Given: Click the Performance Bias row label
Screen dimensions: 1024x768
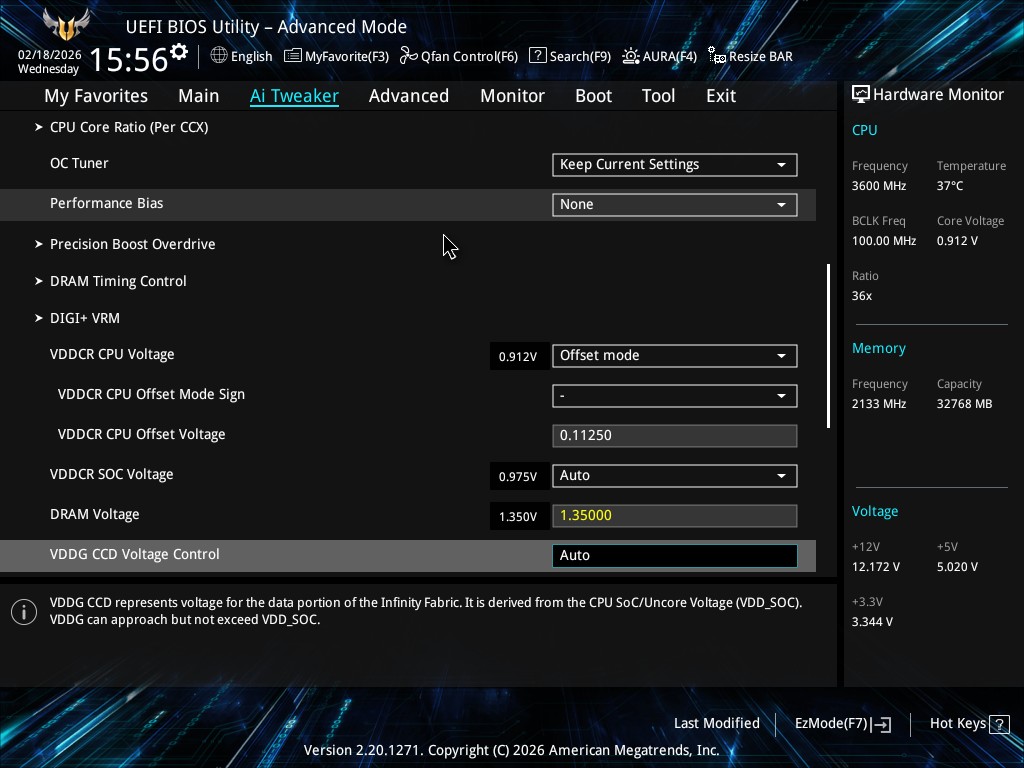Looking at the screenshot, I should tap(106, 204).
